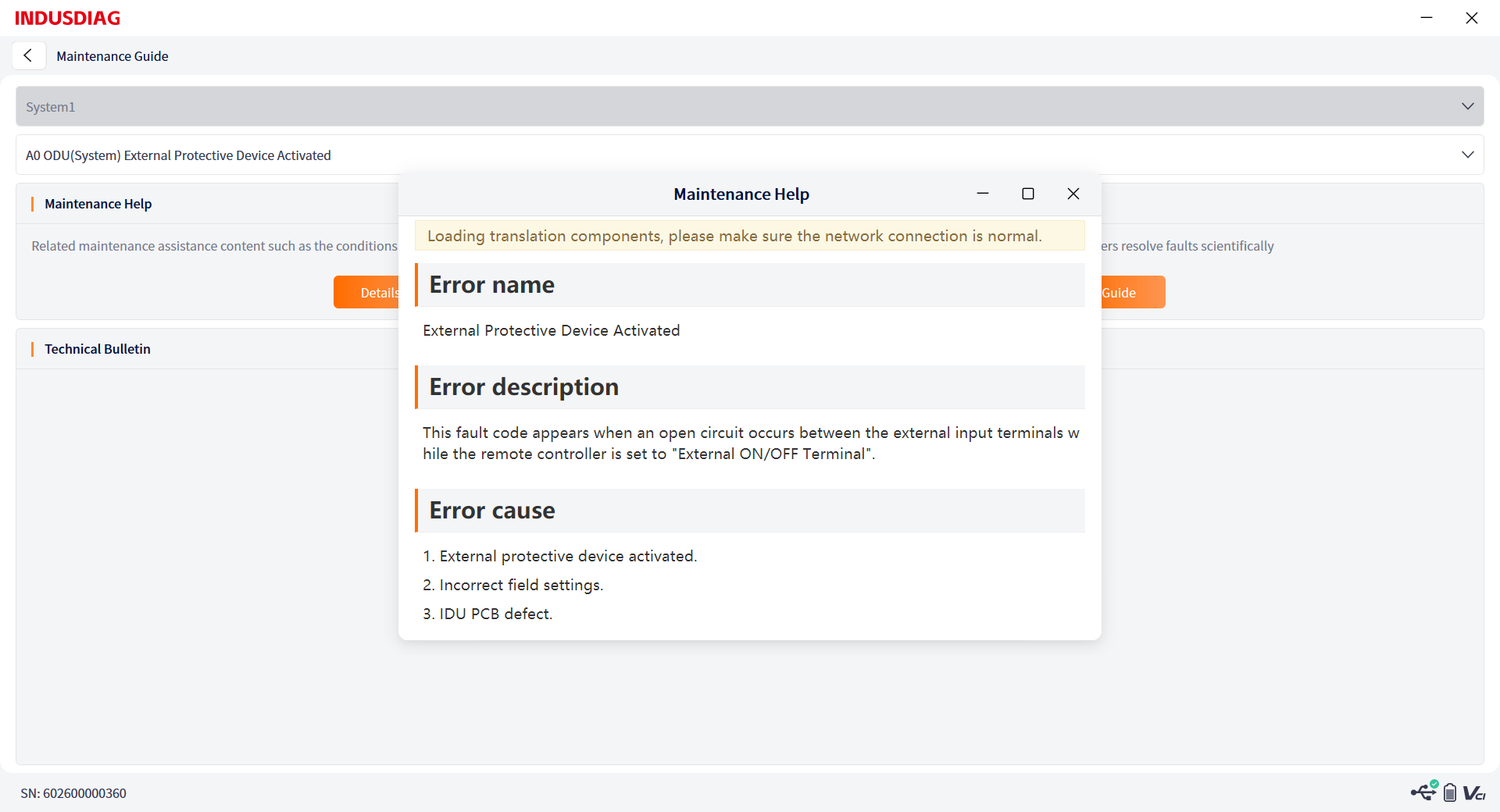Click the '1. External protective device activated.' cause
This screenshot has width=1500, height=812.
click(560, 556)
